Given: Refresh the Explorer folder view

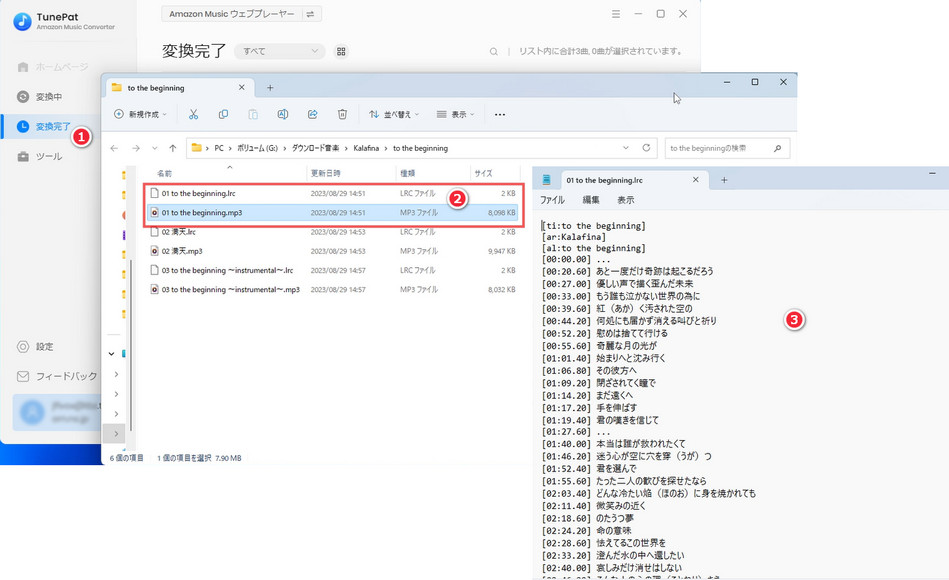Looking at the screenshot, I should (646, 148).
